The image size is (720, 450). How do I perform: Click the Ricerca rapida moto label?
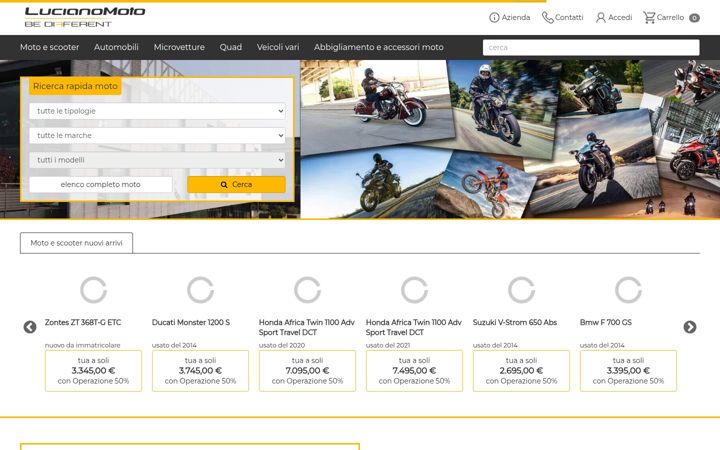pyautogui.click(x=75, y=86)
